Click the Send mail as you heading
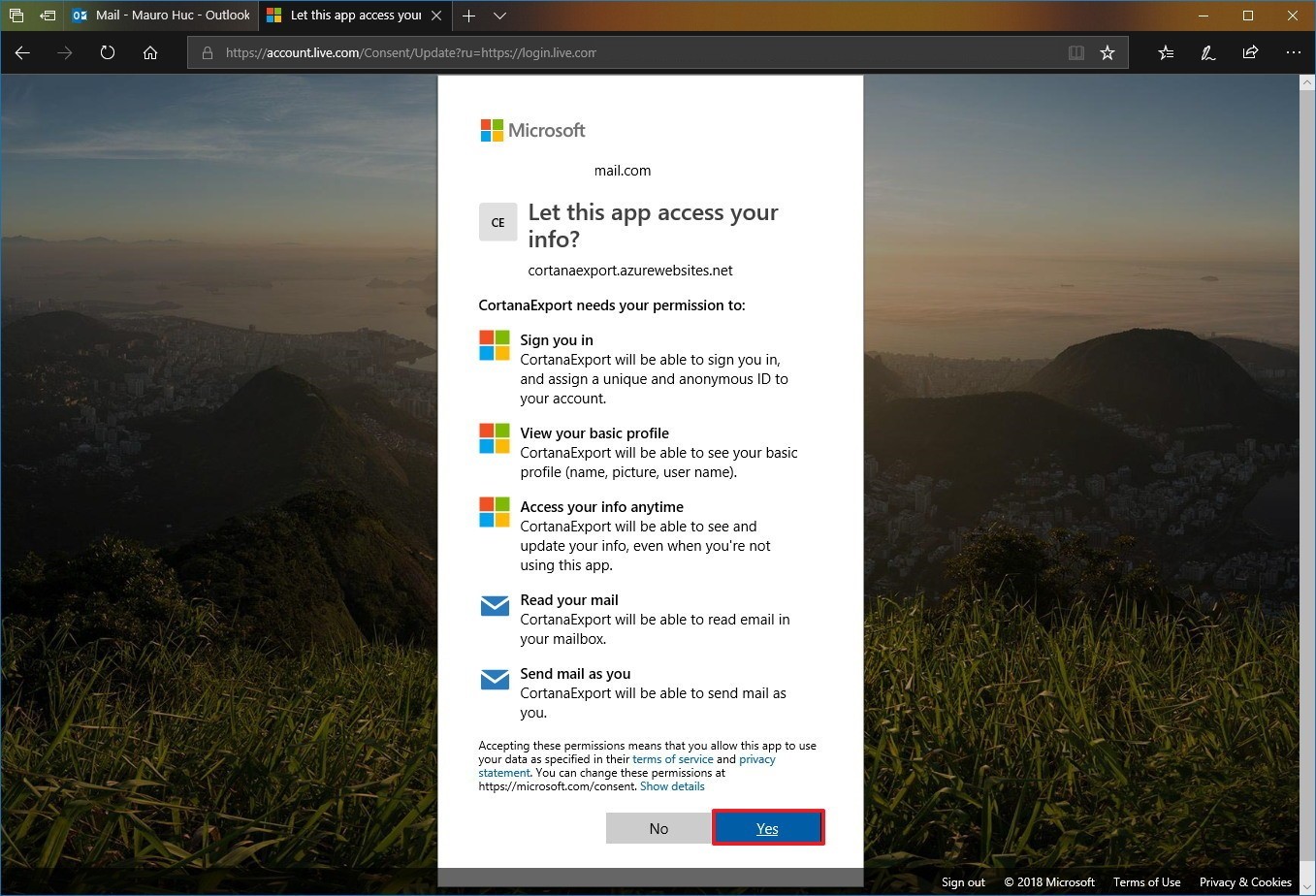Screen dimensions: 1316x896 click(575, 674)
